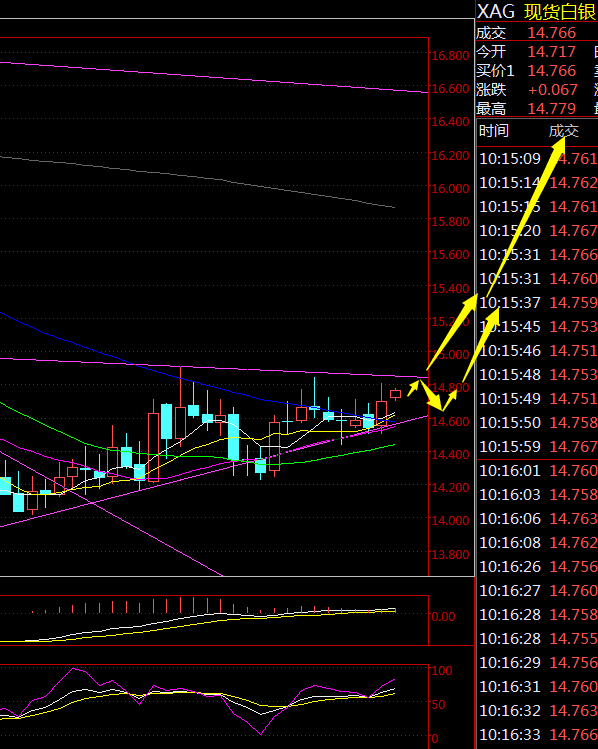Select the most recent small red candlestick
Image resolution: width=598 pixels, height=749 pixels.
coord(395,394)
